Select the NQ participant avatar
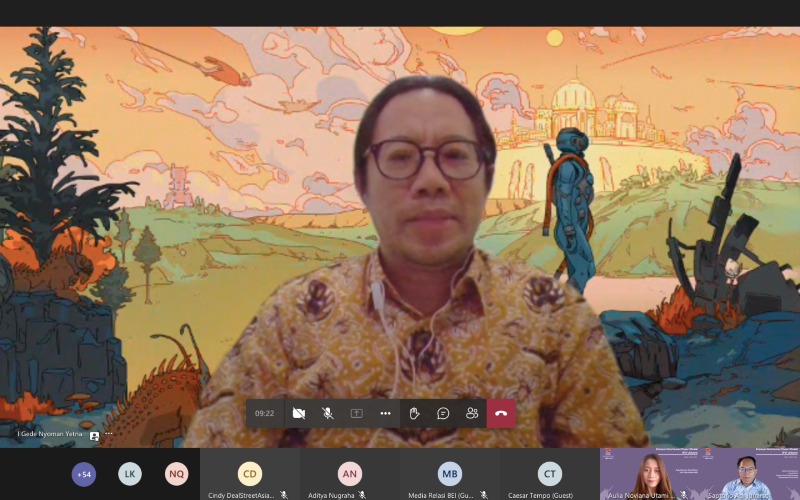This screenshot has height=500, width=800. click(x=177, y=474)
